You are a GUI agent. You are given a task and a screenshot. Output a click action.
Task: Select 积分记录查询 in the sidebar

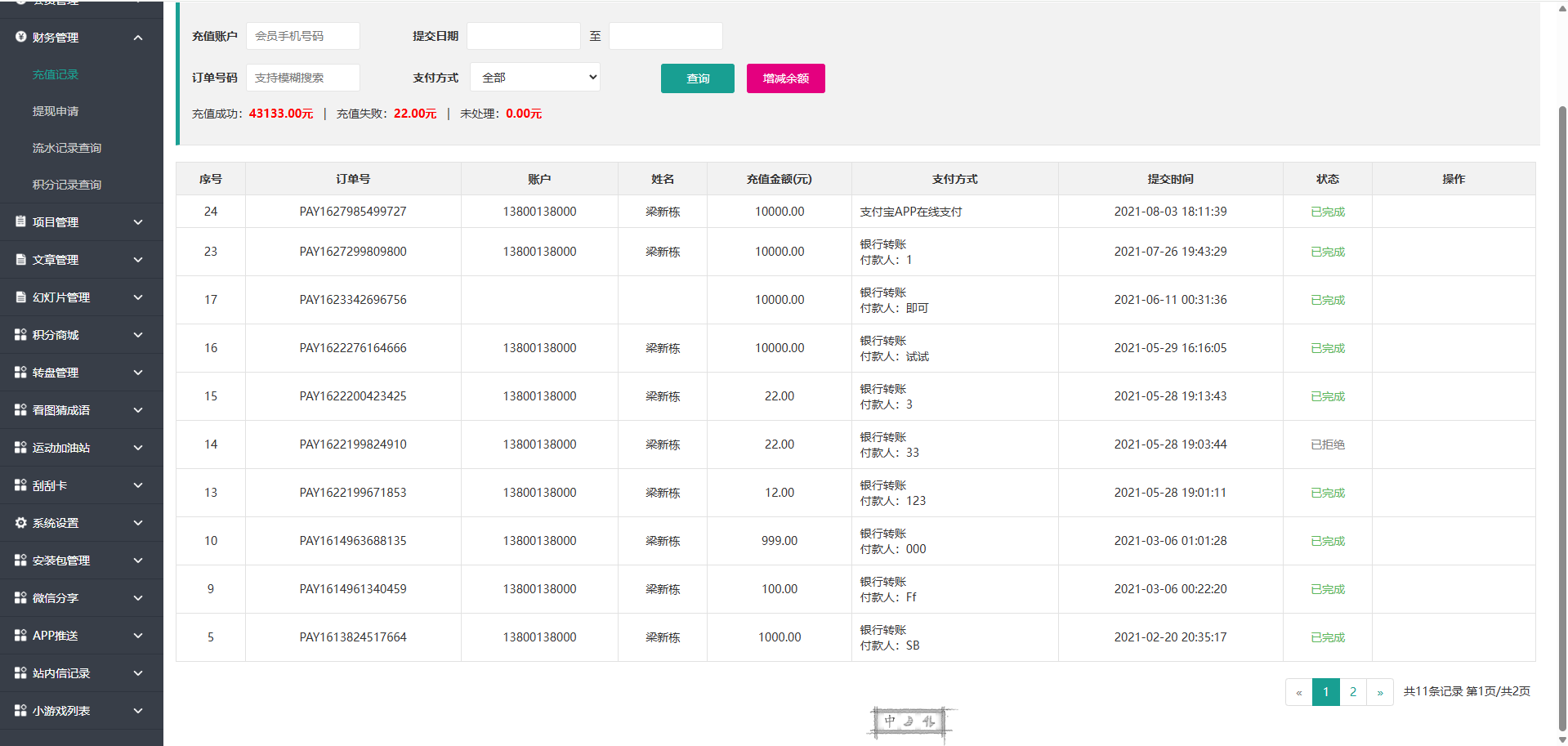coord(67,185)
